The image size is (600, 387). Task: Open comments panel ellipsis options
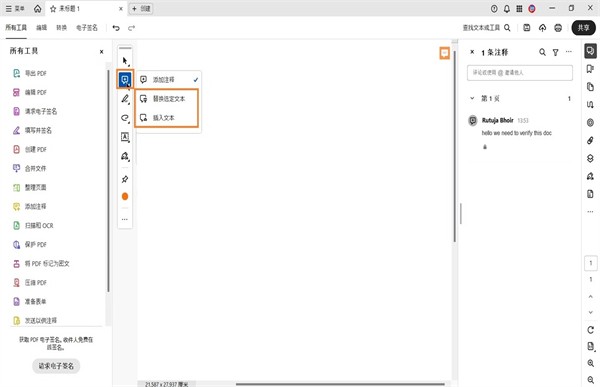(569, 52)
